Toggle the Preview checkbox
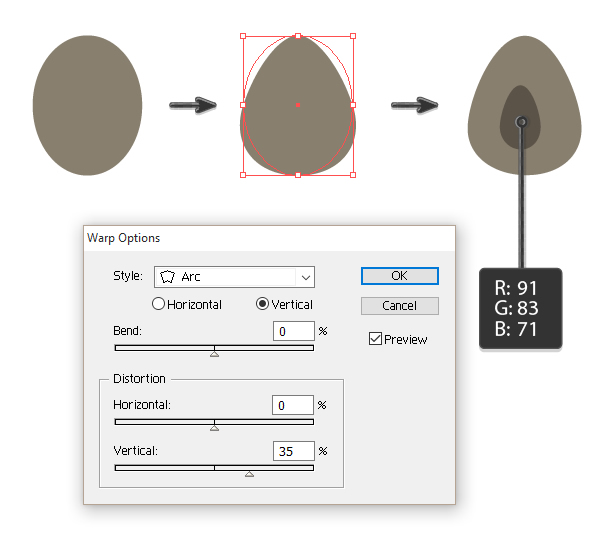The width and height of the screenshot is (600, 557). (375, 339)
